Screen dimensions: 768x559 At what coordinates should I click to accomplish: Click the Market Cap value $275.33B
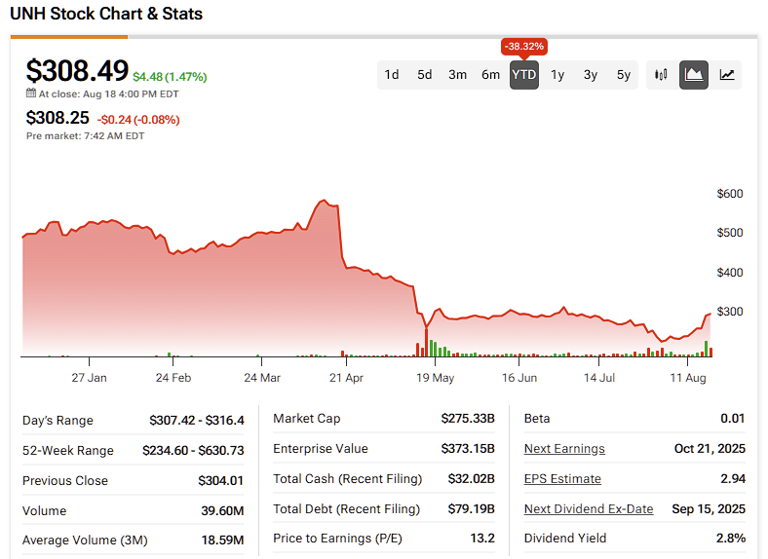tap(468, 418)
